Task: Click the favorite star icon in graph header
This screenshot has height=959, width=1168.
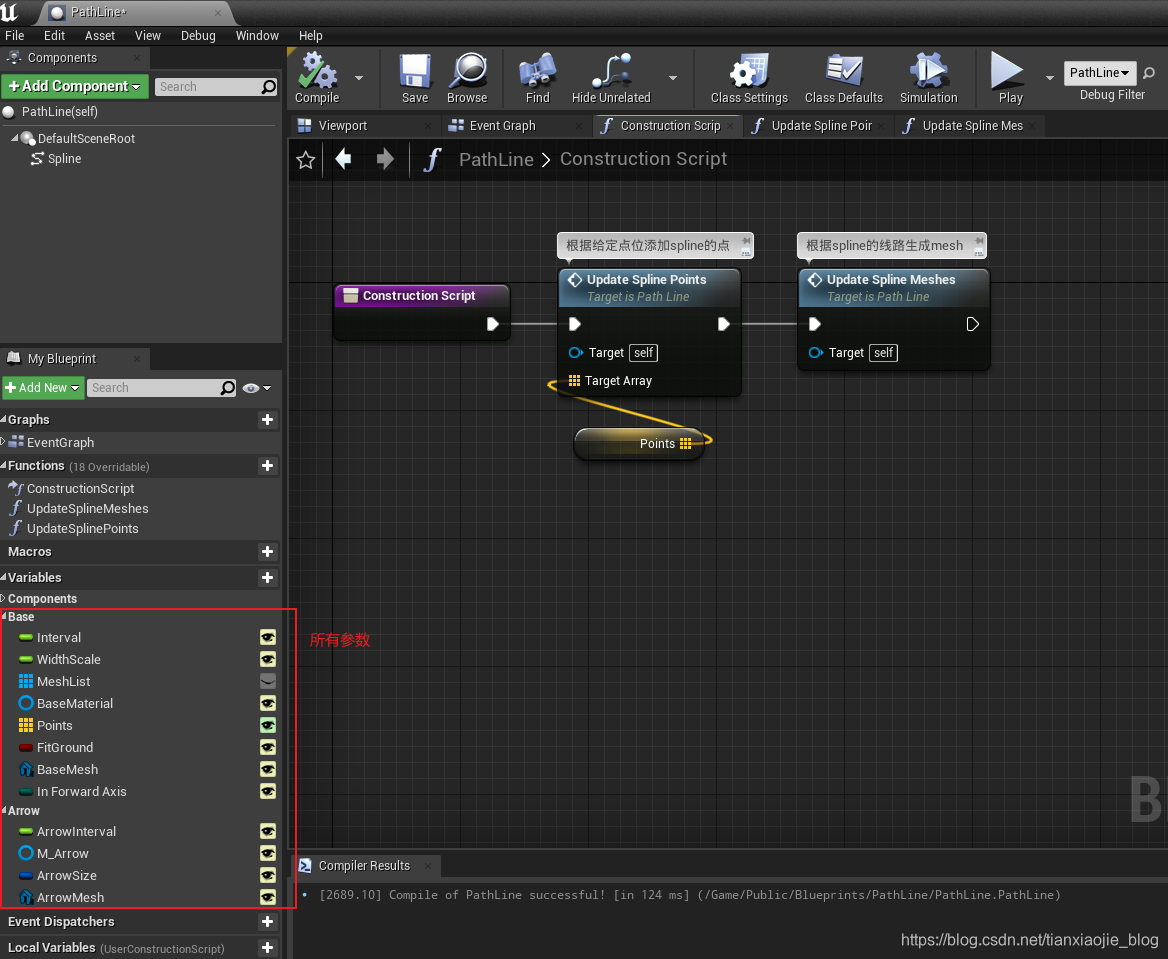Action: [x=305, y=159]
